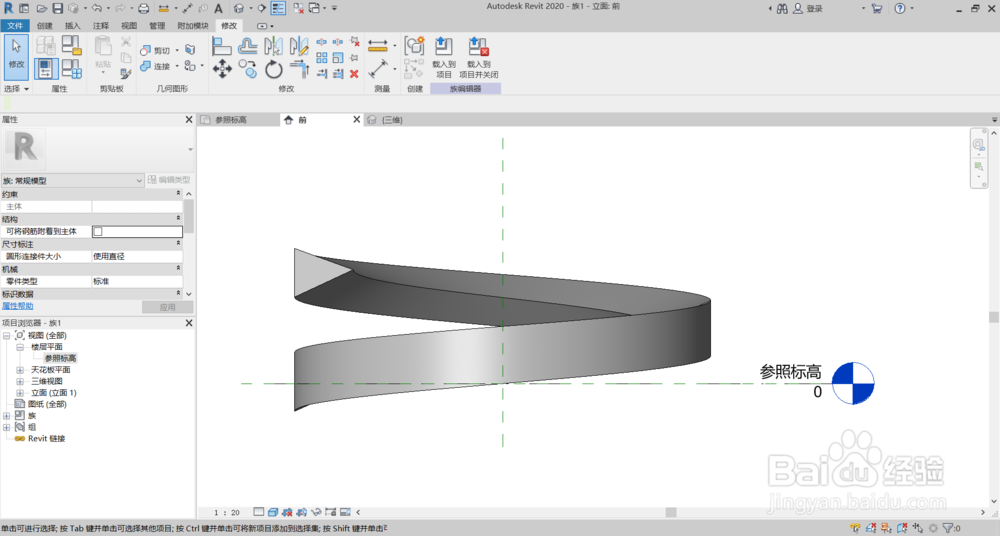Click Load into Project (载入到项目)
1000x536 pixels.
(x=443, y=57)
